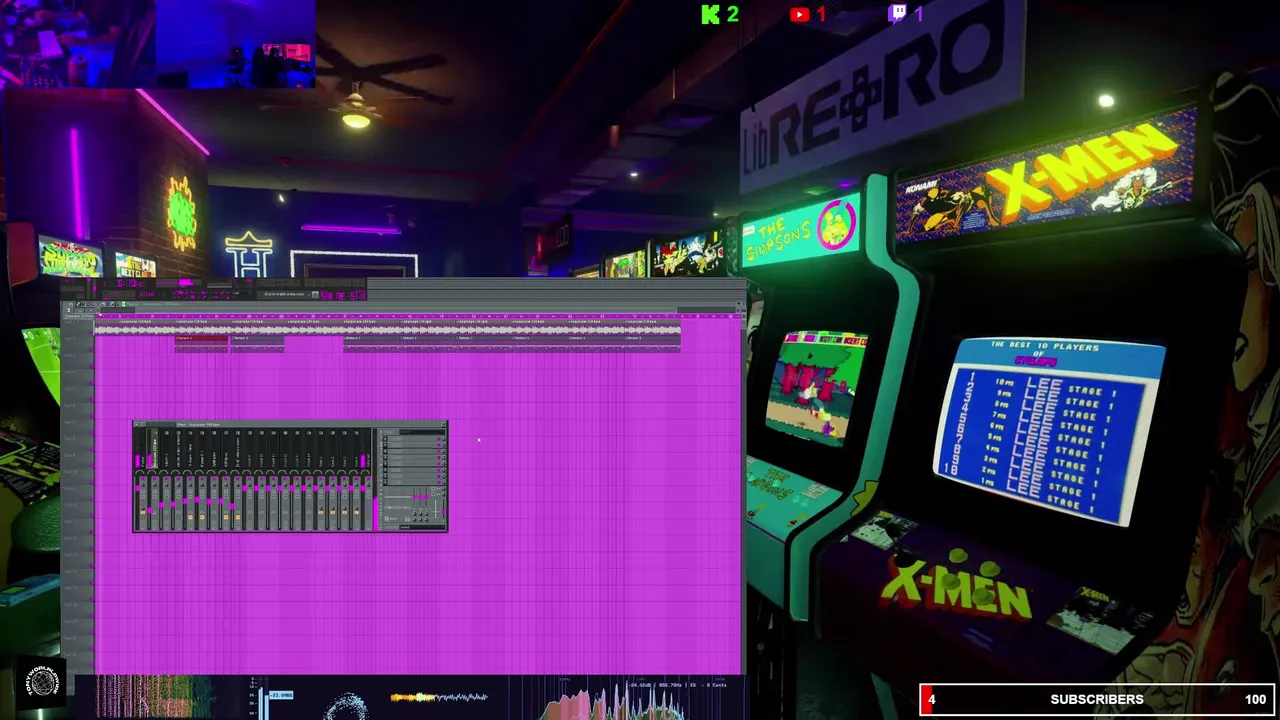Screen dimensions: 1280x720
Task: Close the mixer window
Action: (x=443, y=425)
